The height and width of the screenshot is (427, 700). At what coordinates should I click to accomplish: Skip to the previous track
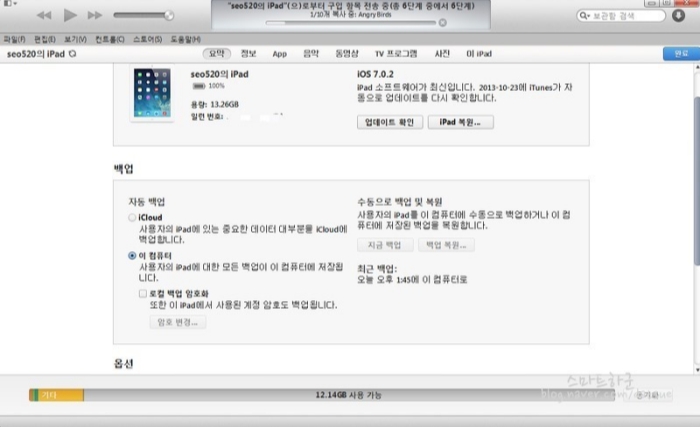[44, 16]
